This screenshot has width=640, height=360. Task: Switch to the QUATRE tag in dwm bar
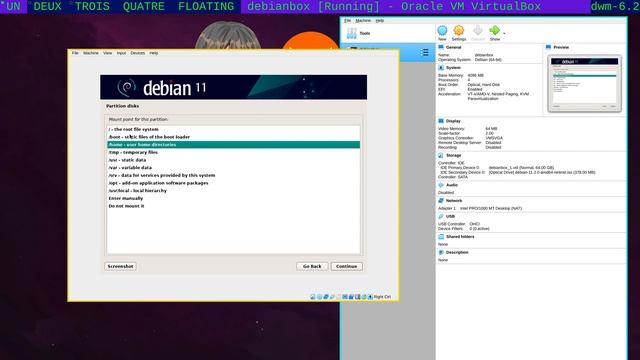(144, 7)
